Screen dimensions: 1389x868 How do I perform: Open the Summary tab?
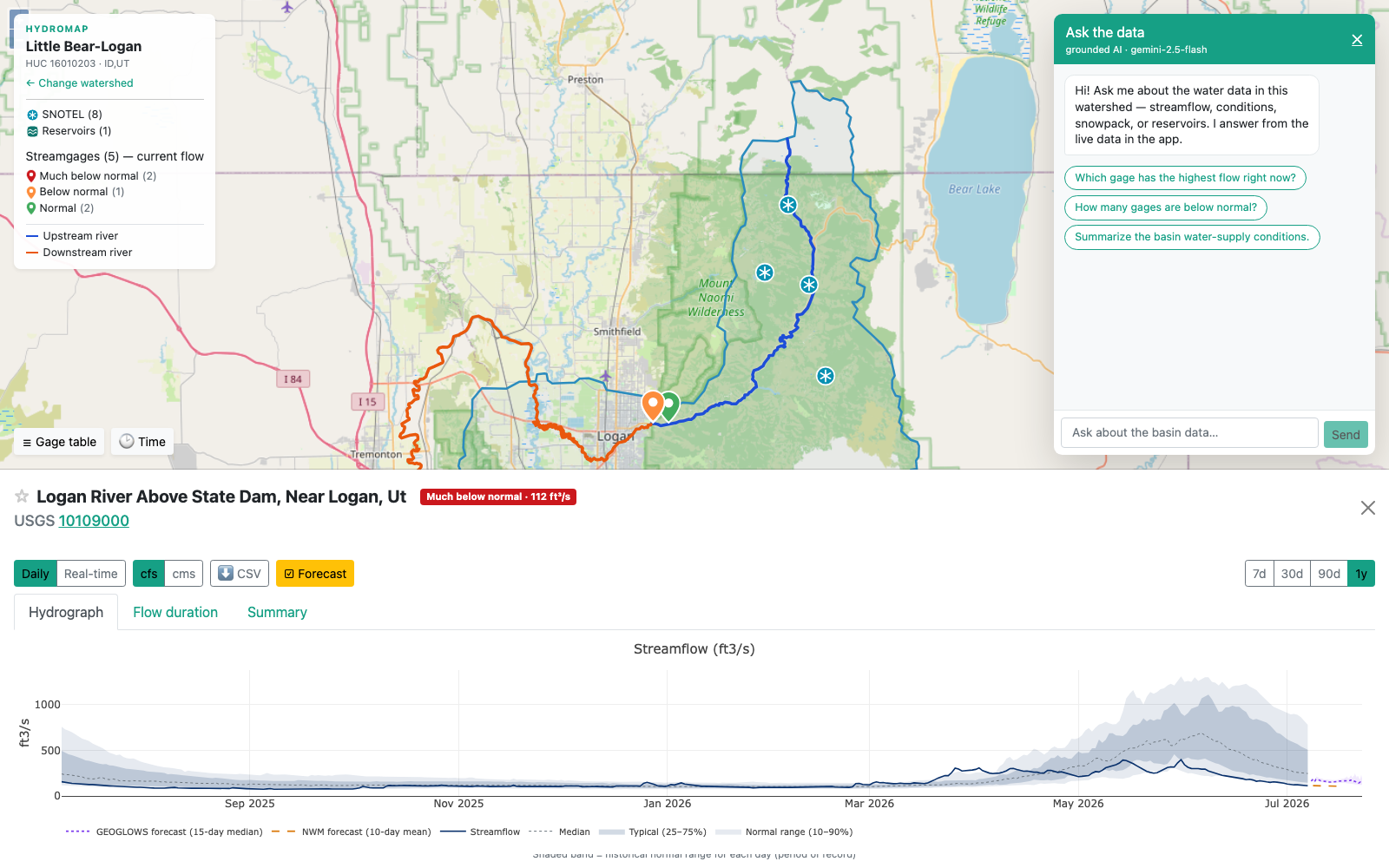[277, 612]
